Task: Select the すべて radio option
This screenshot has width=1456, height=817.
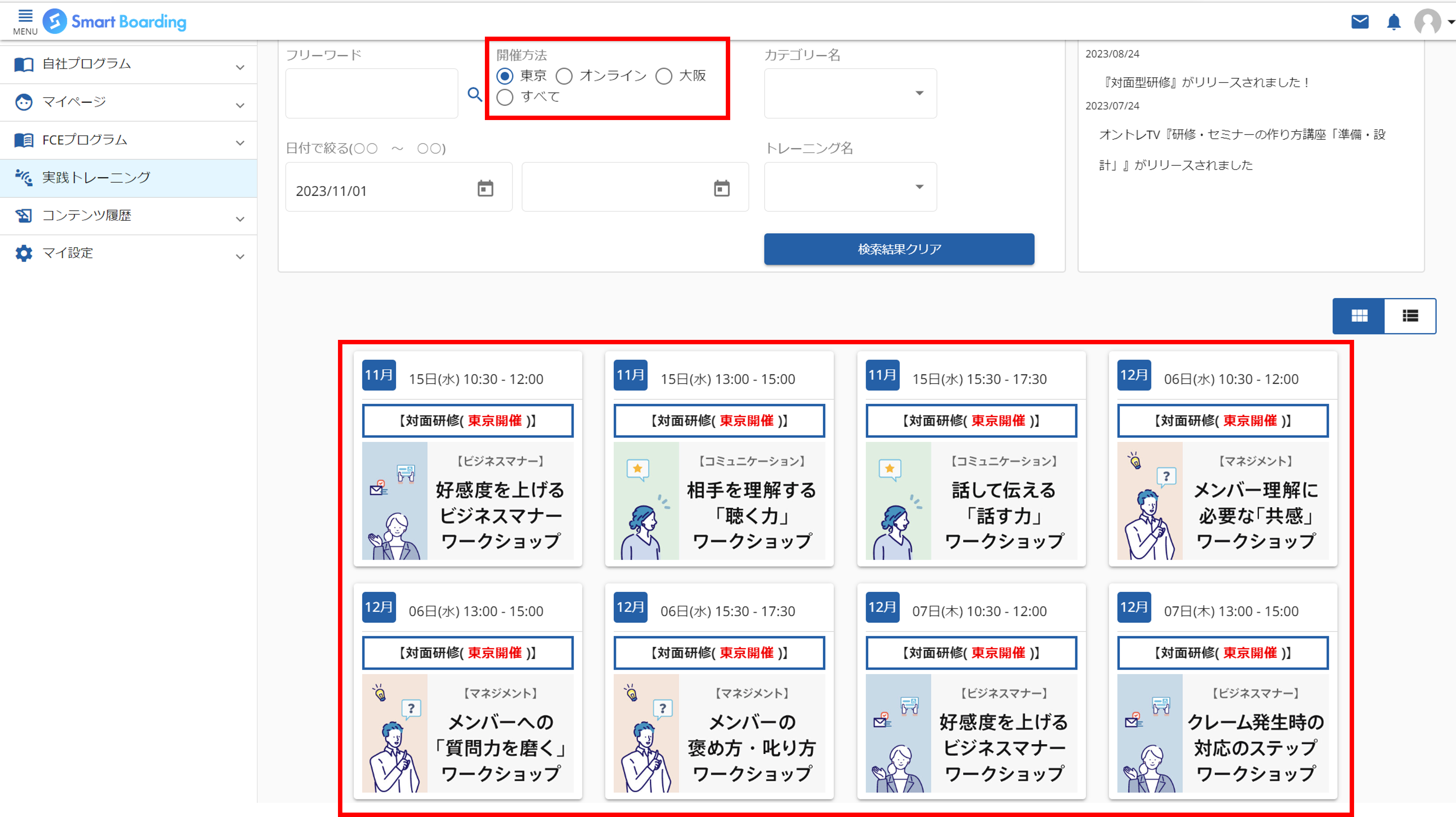Action: (505, 97)
